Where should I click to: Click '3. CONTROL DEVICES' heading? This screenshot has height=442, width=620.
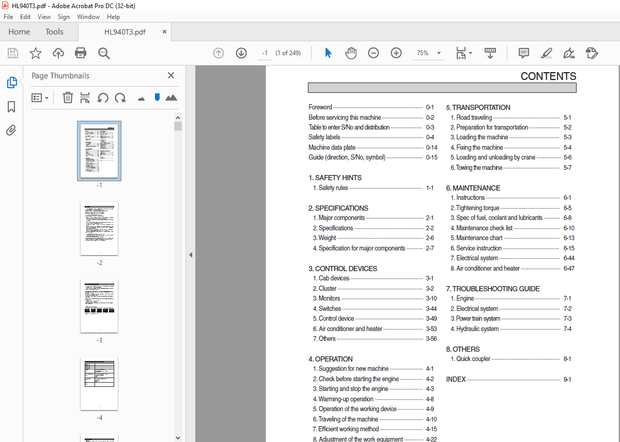tap(343, 268)
